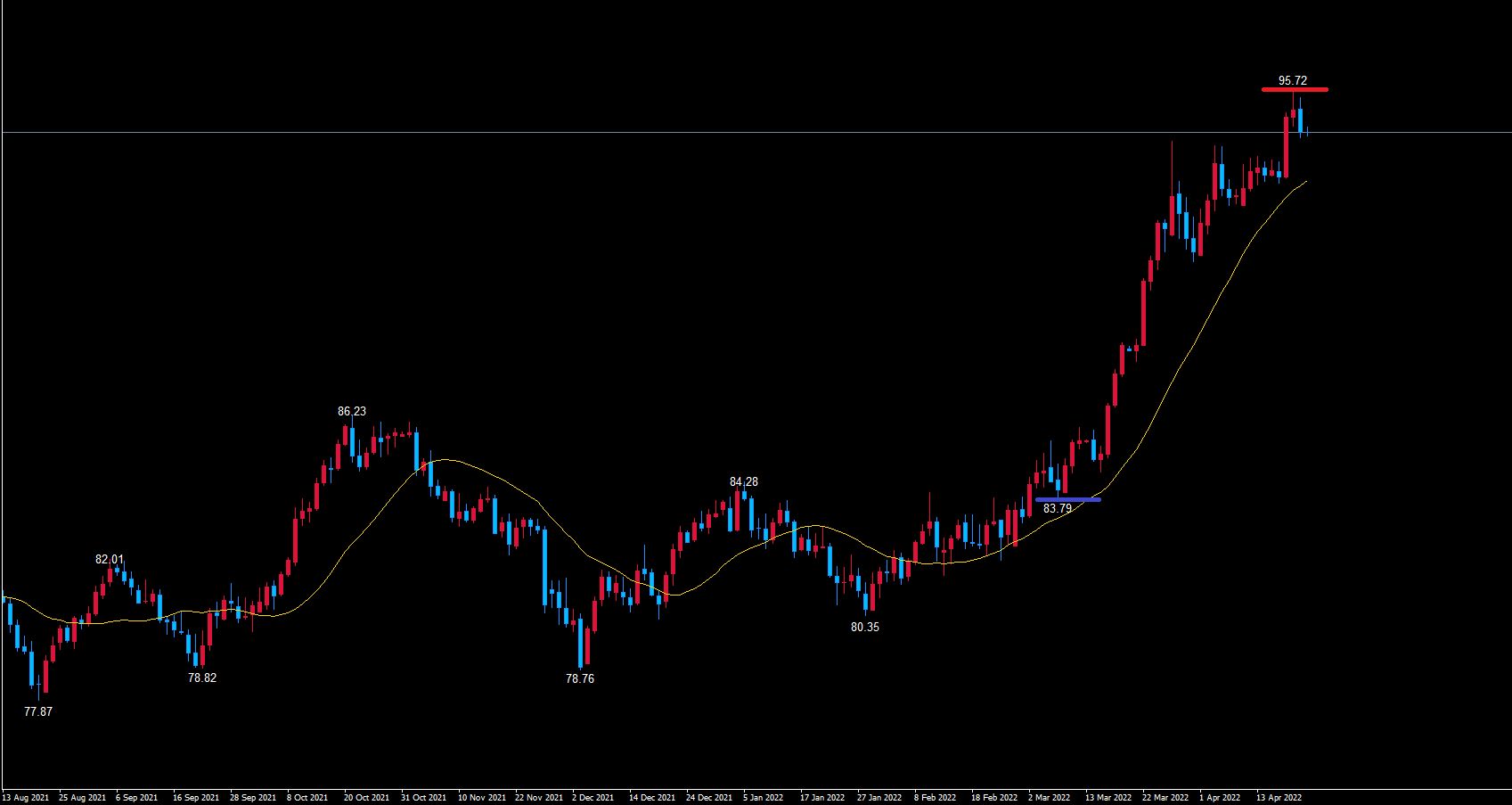
Task: Select the 78.76 low price label
Action: pos(579,678)
